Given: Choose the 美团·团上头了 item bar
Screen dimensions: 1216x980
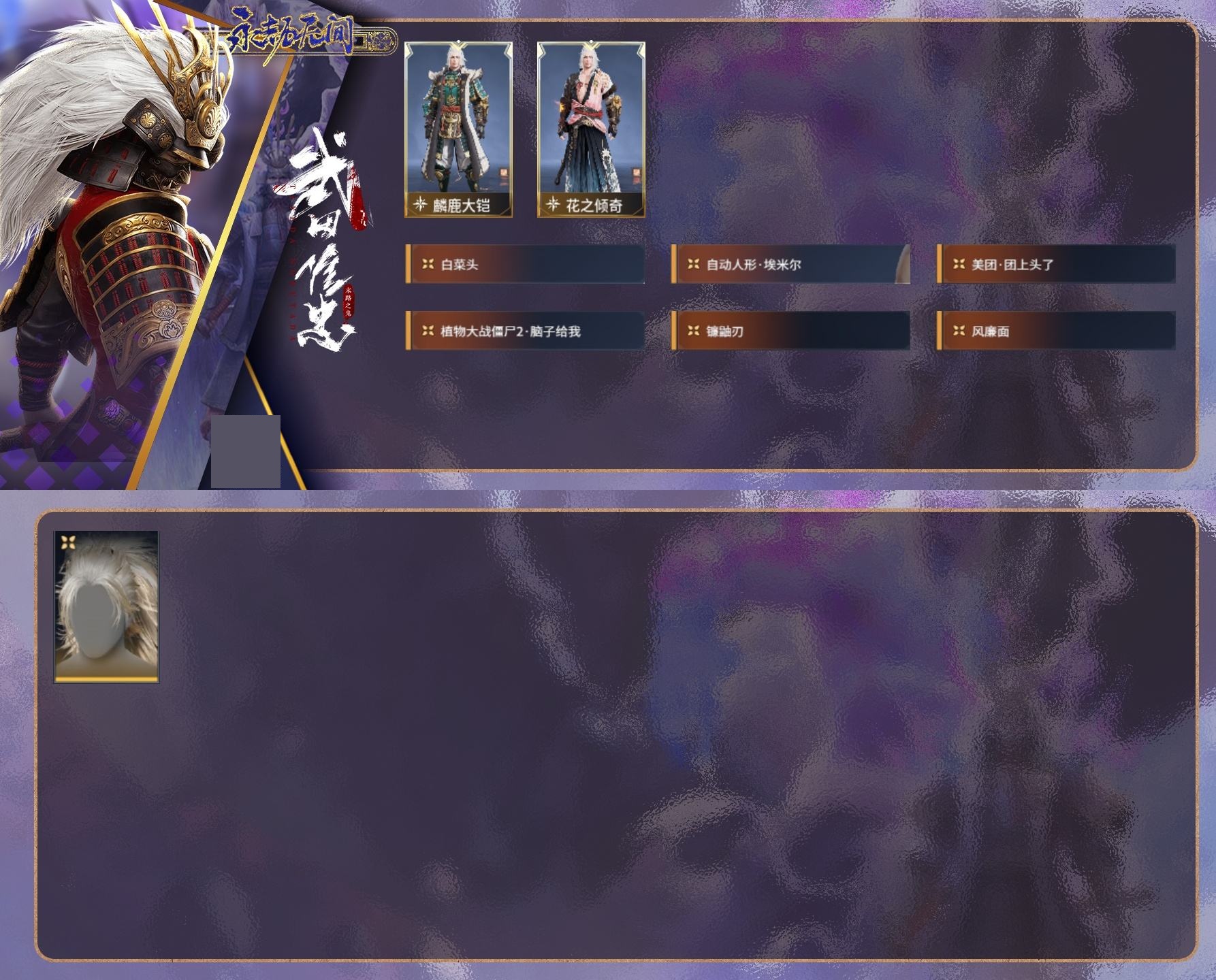Looking at the screenshot, I should tap(1056, 264).
